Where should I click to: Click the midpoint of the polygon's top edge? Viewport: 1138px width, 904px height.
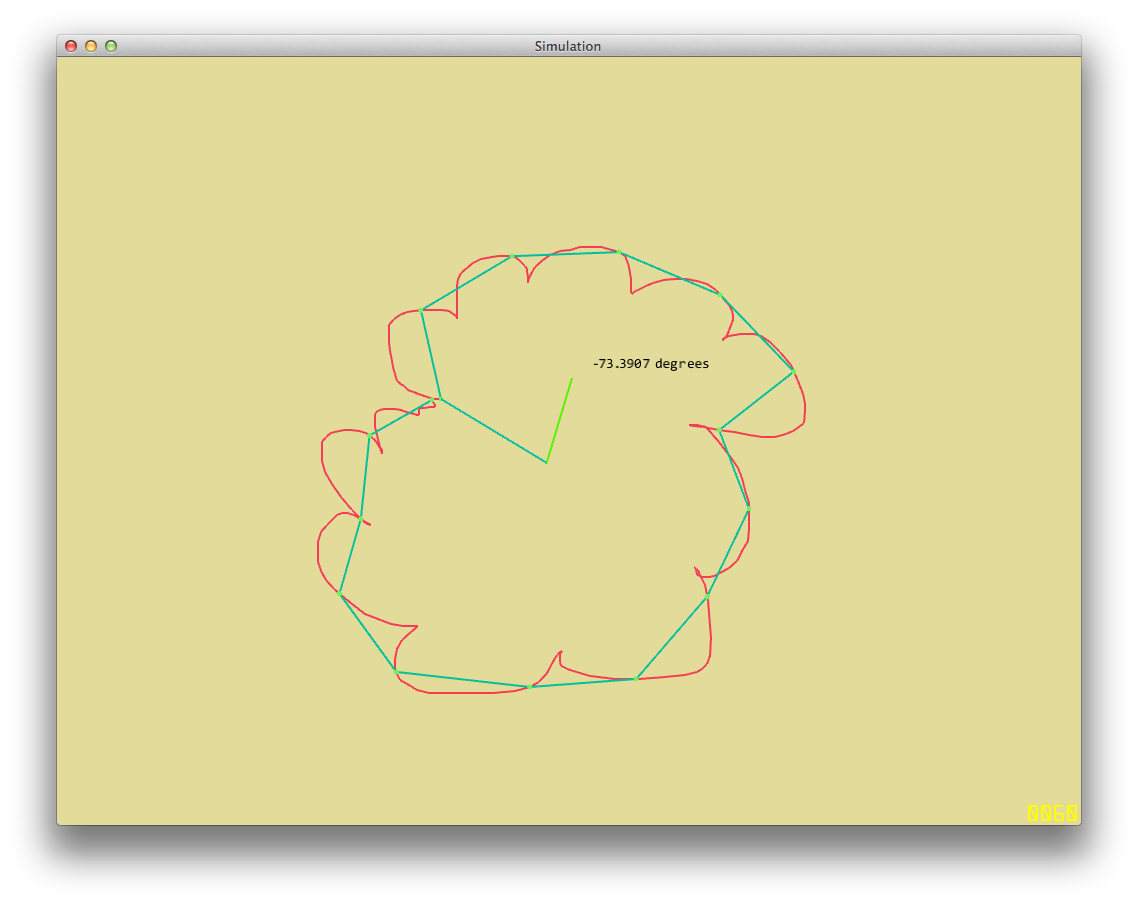[x=566, y=254]
